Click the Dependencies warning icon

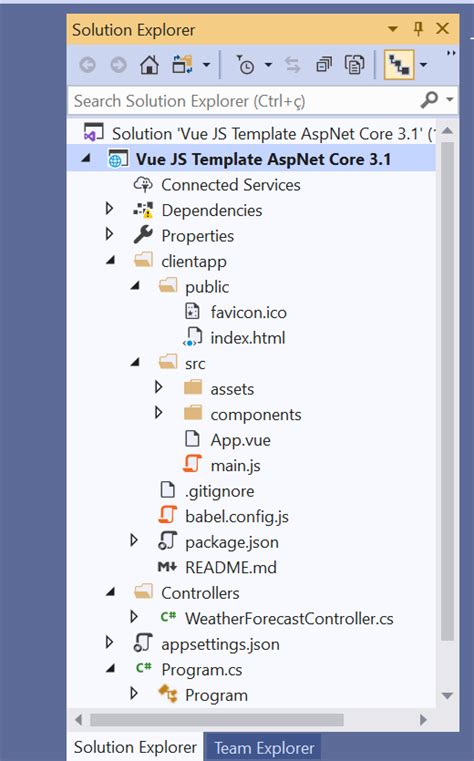(x=143, y=210)
